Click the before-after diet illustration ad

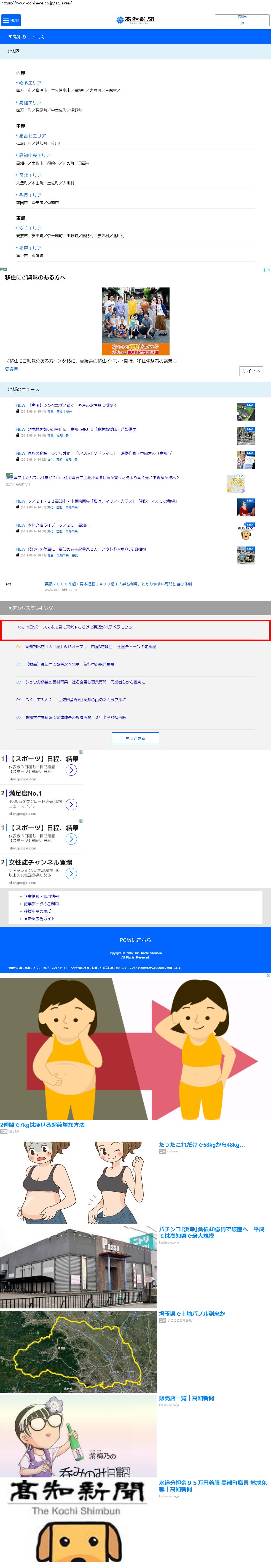click(136, 1049)
